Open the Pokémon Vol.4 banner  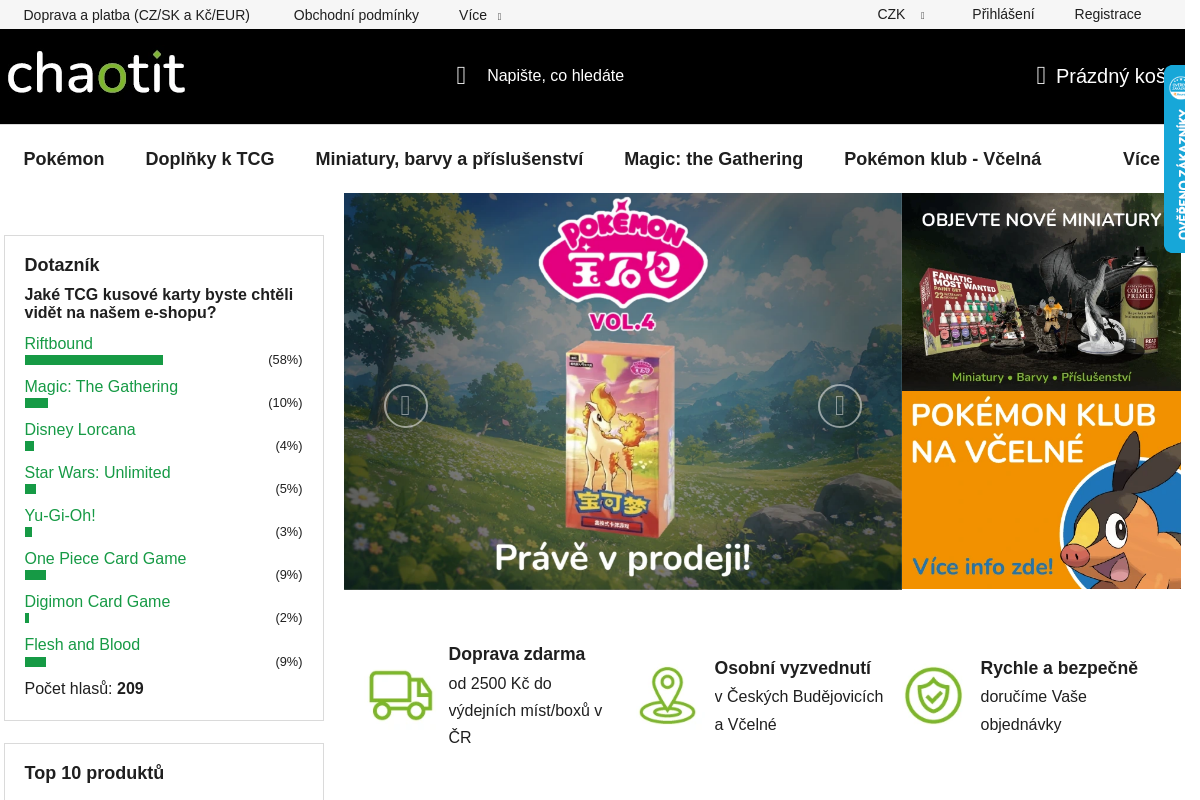(x=622, y=391)
